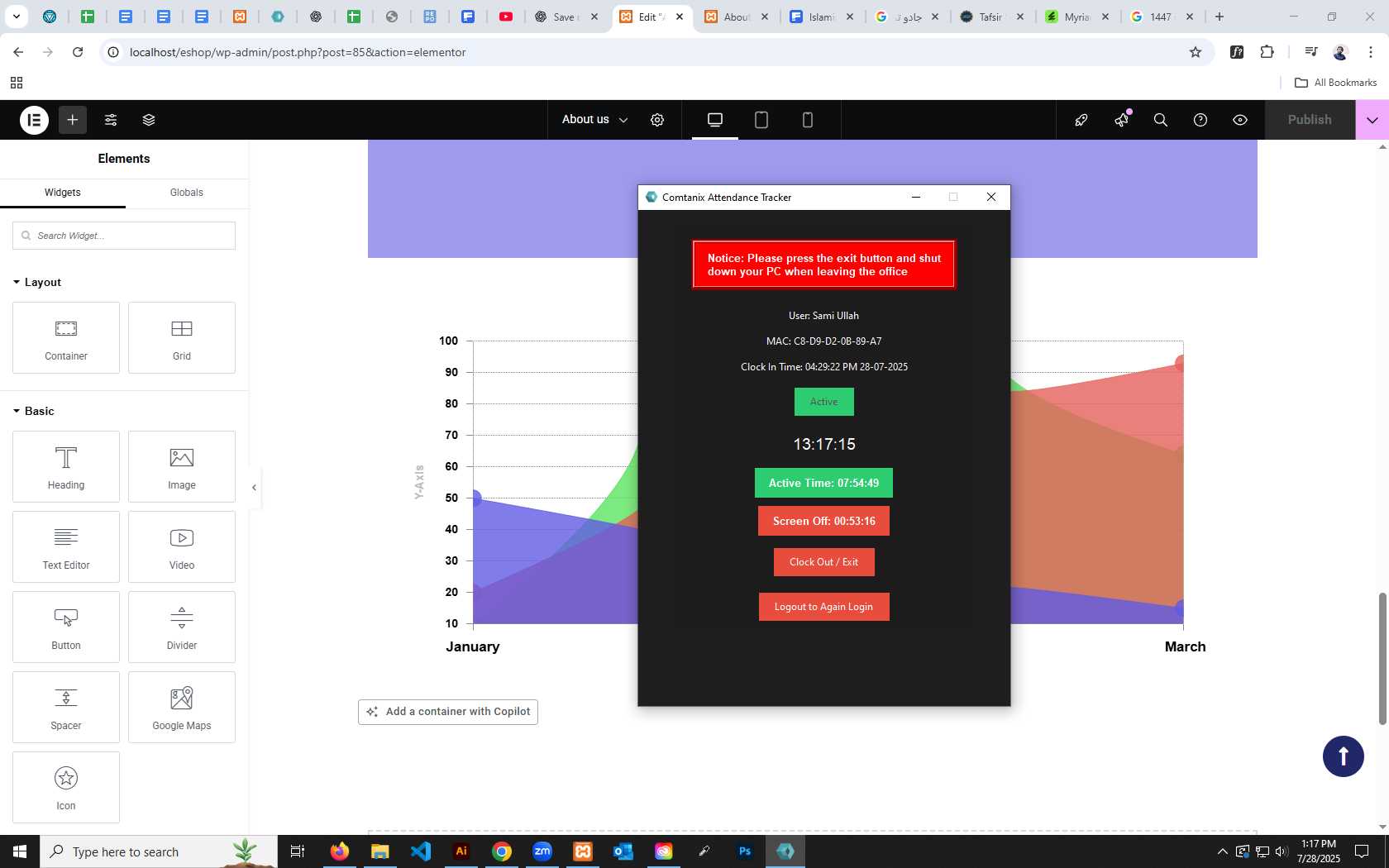Click the Windows Start button
This screenshot has width=1389, height=868.
(x=20, y=851)
